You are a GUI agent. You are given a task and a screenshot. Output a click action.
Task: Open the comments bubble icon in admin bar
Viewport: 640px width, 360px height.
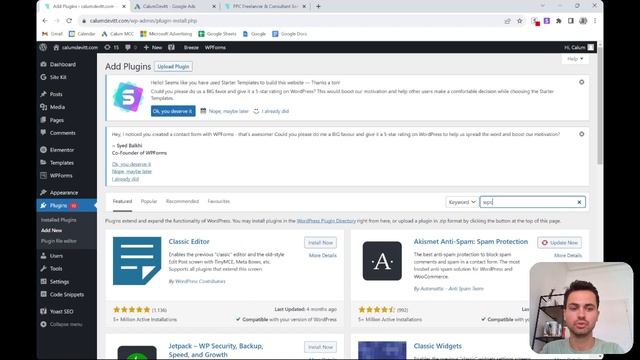pyautogui.click(x=131, y=47)
